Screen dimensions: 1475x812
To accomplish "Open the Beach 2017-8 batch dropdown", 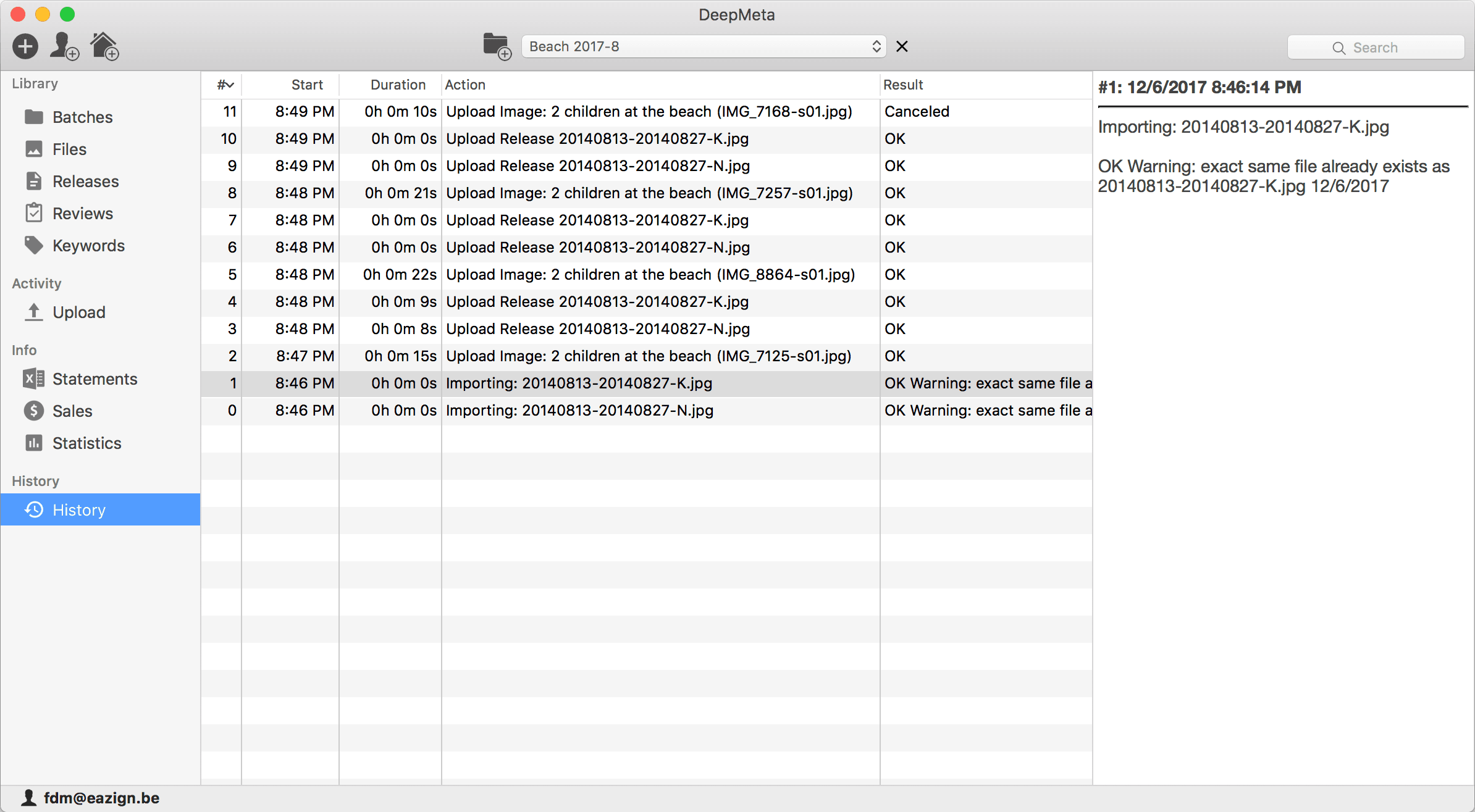I will pos(704,46).
